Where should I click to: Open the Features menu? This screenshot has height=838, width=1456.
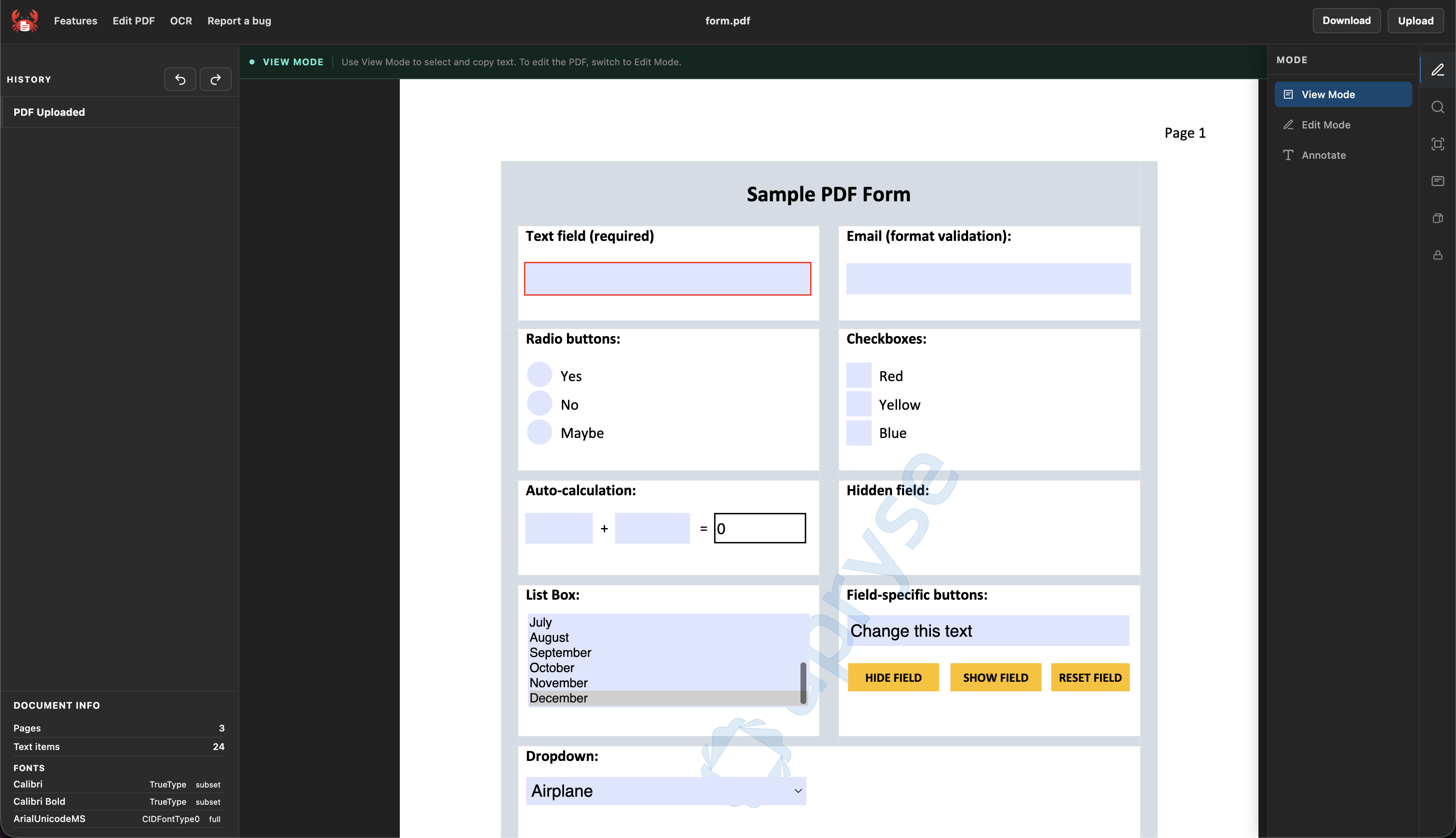coord(75,21)
